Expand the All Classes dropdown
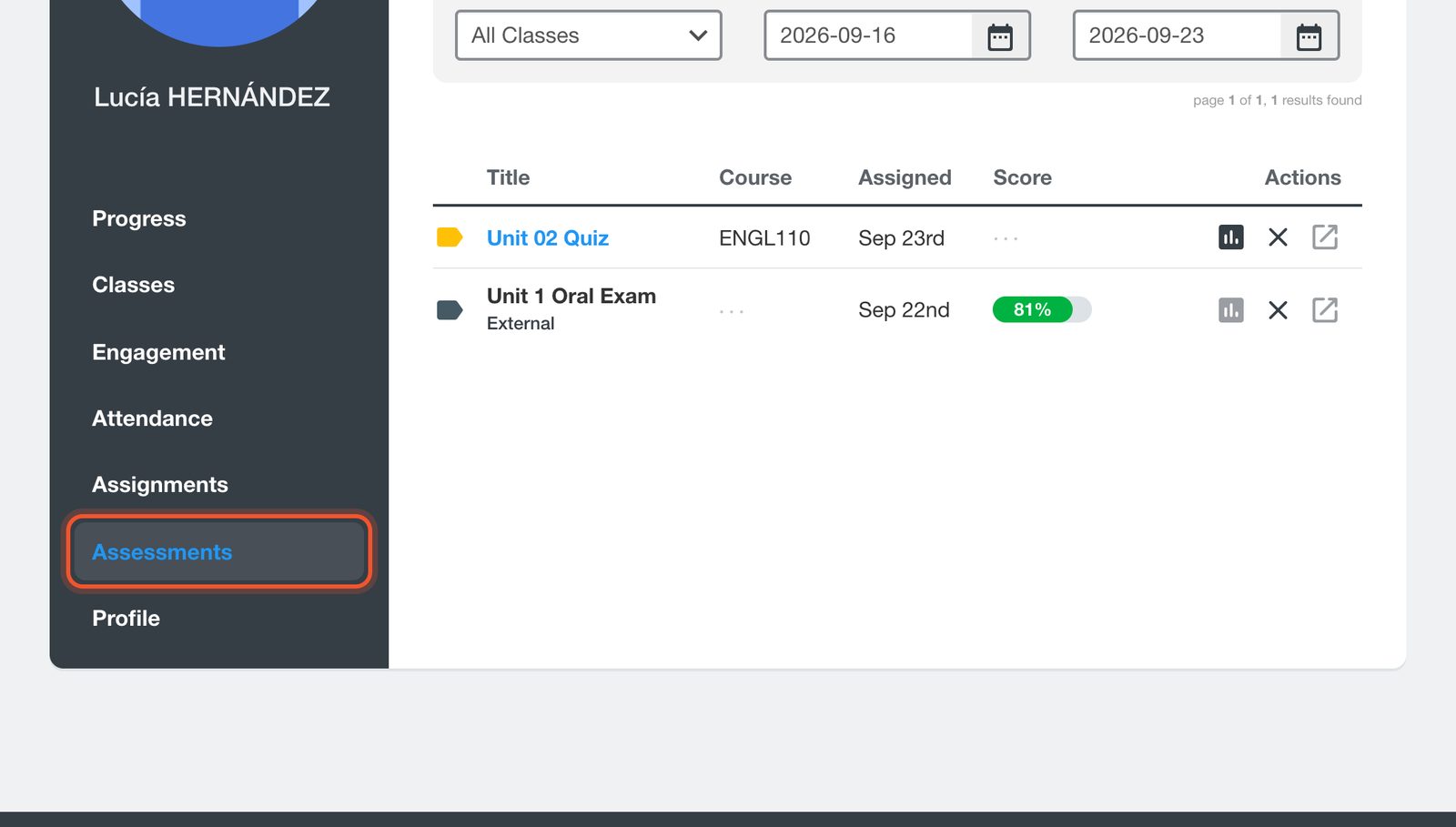Screen dimensions: 1456x827 [589, 35]
